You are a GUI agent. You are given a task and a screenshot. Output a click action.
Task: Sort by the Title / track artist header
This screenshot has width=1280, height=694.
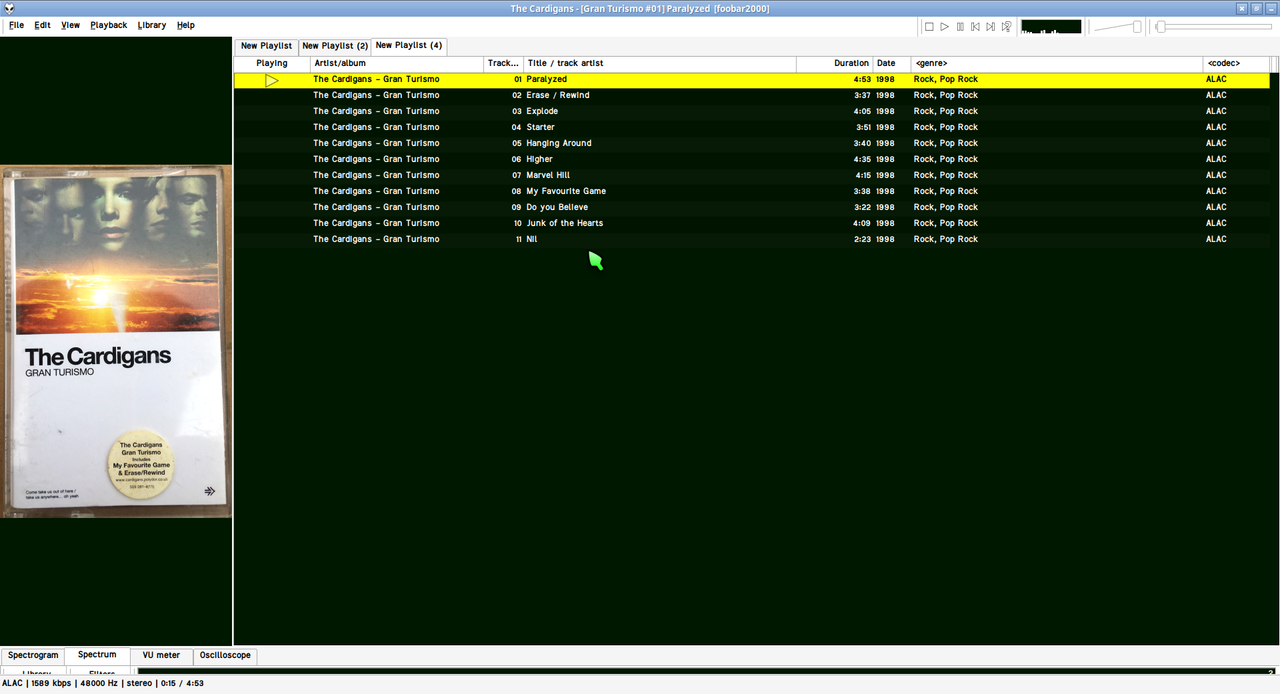coord(660,63)
